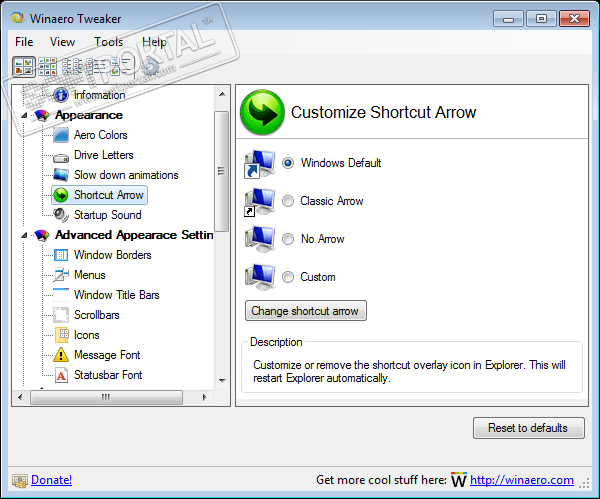Select Menus in the tree
This screenshot has width=600, height=499.
tap(90, 275)
